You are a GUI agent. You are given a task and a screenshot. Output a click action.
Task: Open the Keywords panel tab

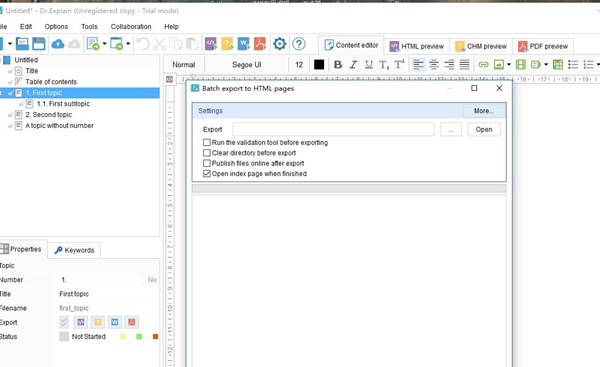[74, 250]
